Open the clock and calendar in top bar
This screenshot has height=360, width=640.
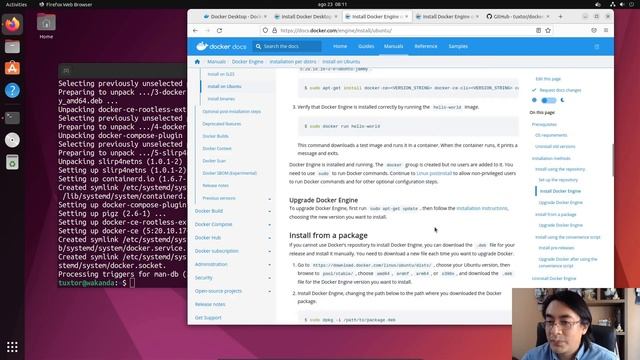tap(332, 4)
